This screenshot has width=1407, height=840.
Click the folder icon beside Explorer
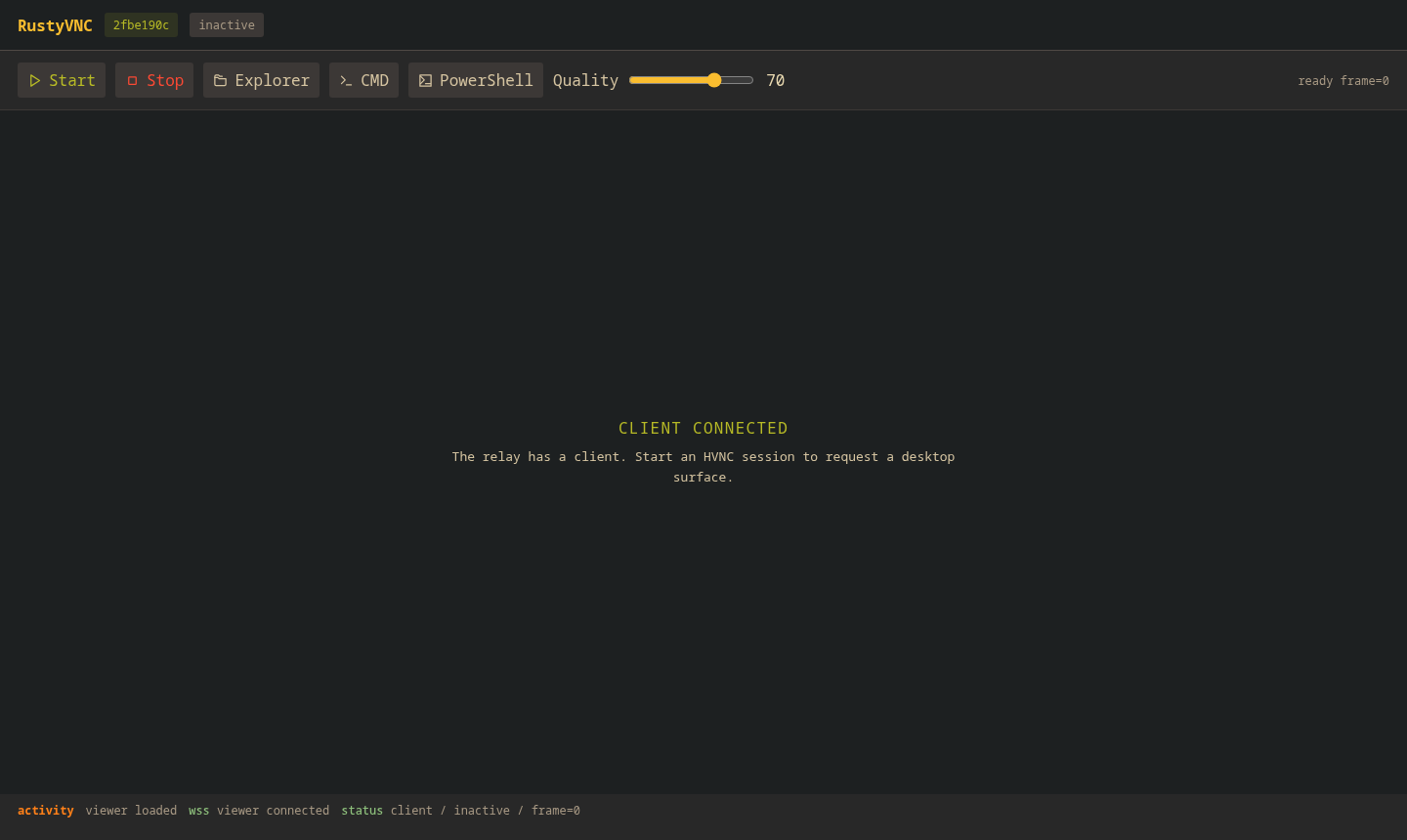pyautogui.click(x=221, y=81)
